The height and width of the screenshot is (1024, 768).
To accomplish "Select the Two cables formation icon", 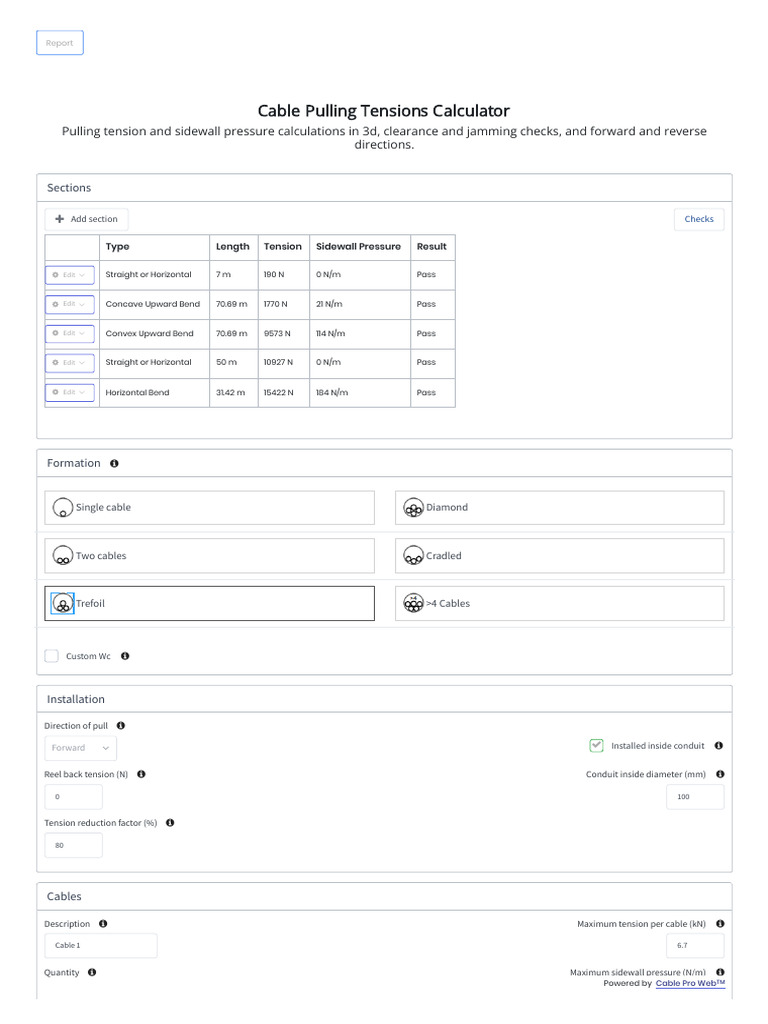I will pos(62,556).
